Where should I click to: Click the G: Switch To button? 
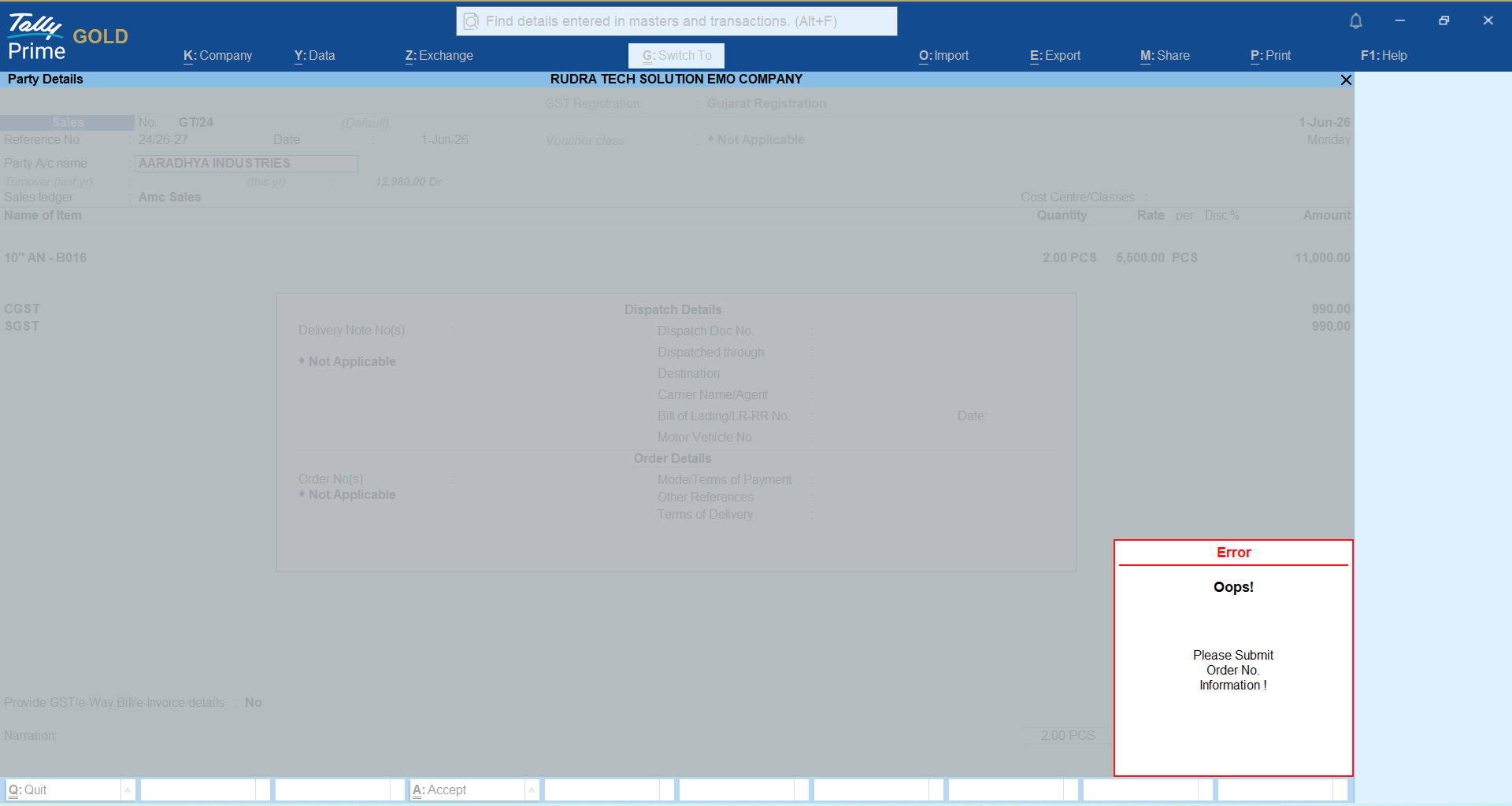[x=676, y=56]
